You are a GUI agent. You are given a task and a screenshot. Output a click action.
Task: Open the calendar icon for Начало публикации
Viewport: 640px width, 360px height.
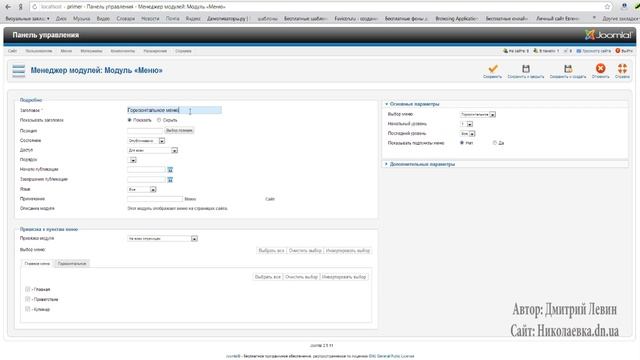(x=170, y=169)
